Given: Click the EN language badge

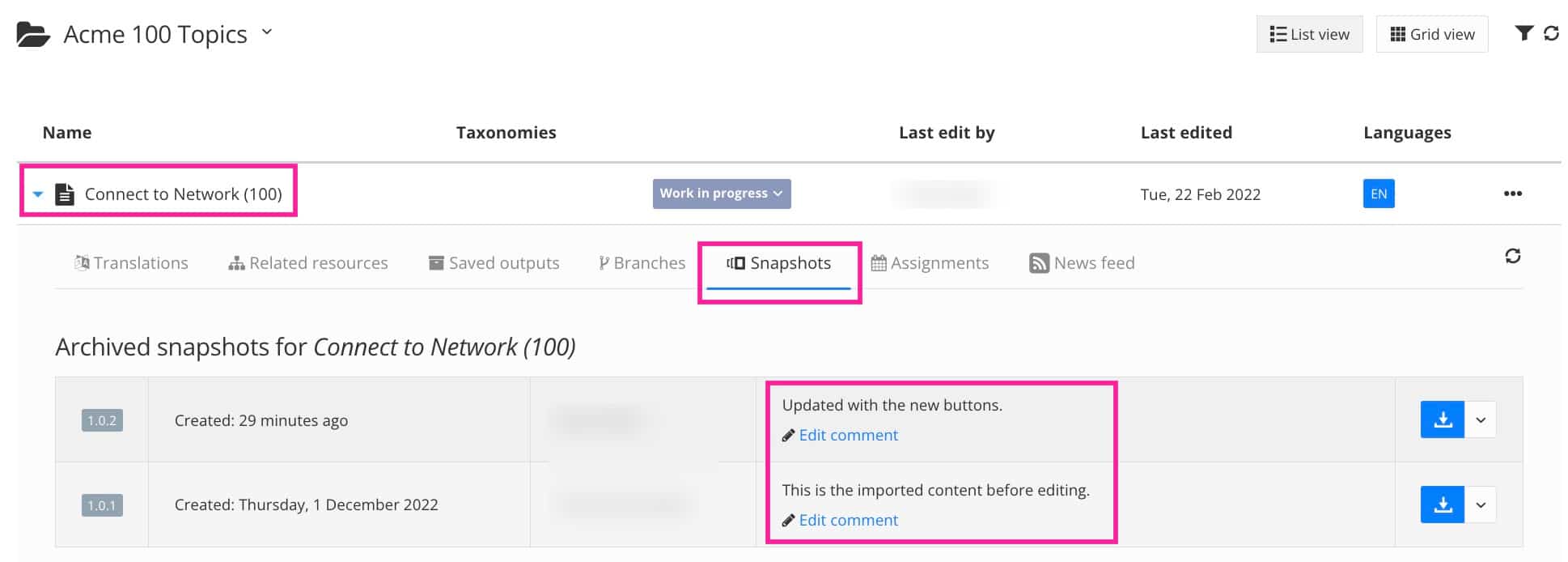Looking at the screenshot, I should [1378, 194].
